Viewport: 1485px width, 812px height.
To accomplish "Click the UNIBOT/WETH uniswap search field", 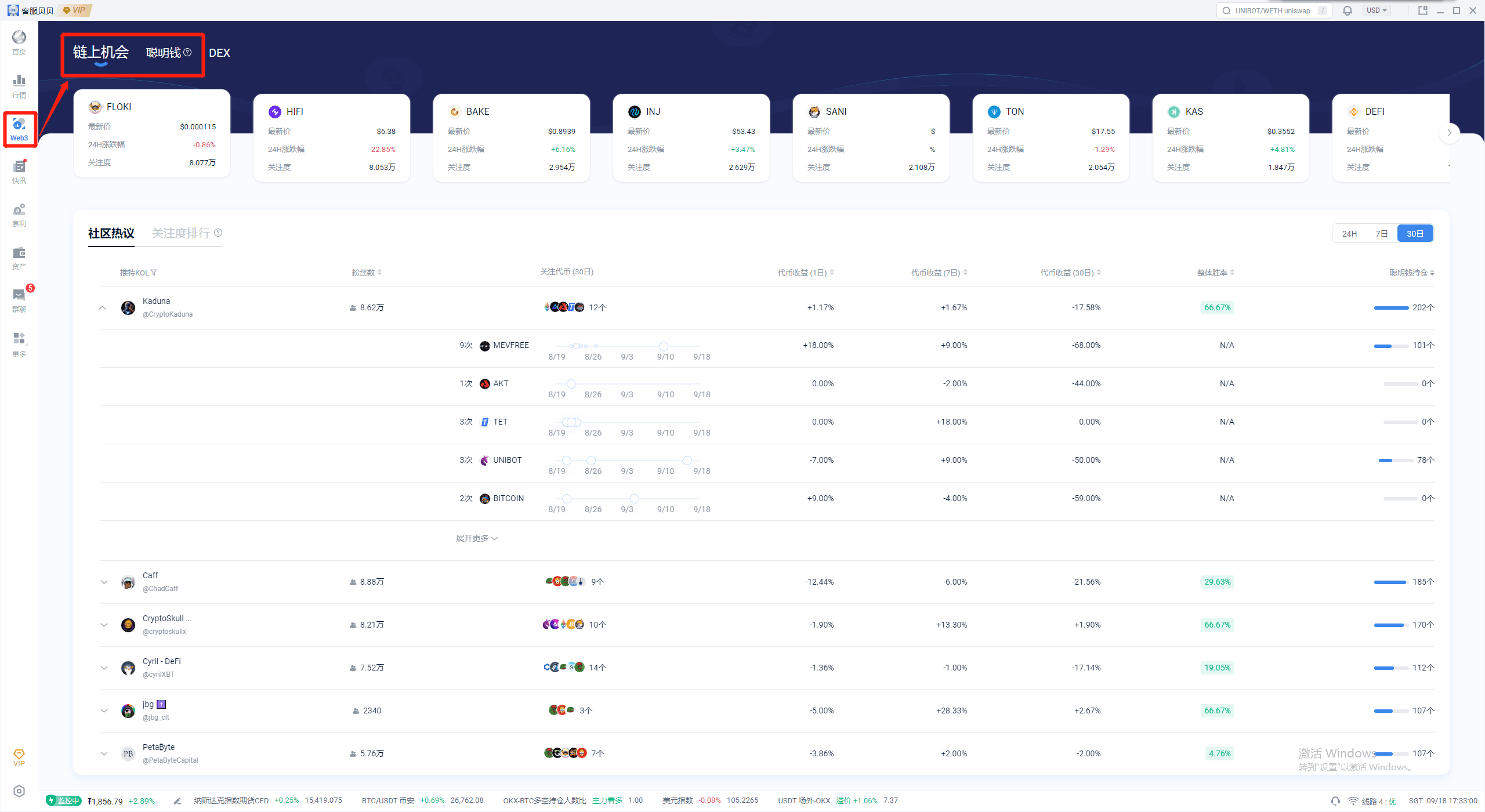I will [x=1274, y=10].
